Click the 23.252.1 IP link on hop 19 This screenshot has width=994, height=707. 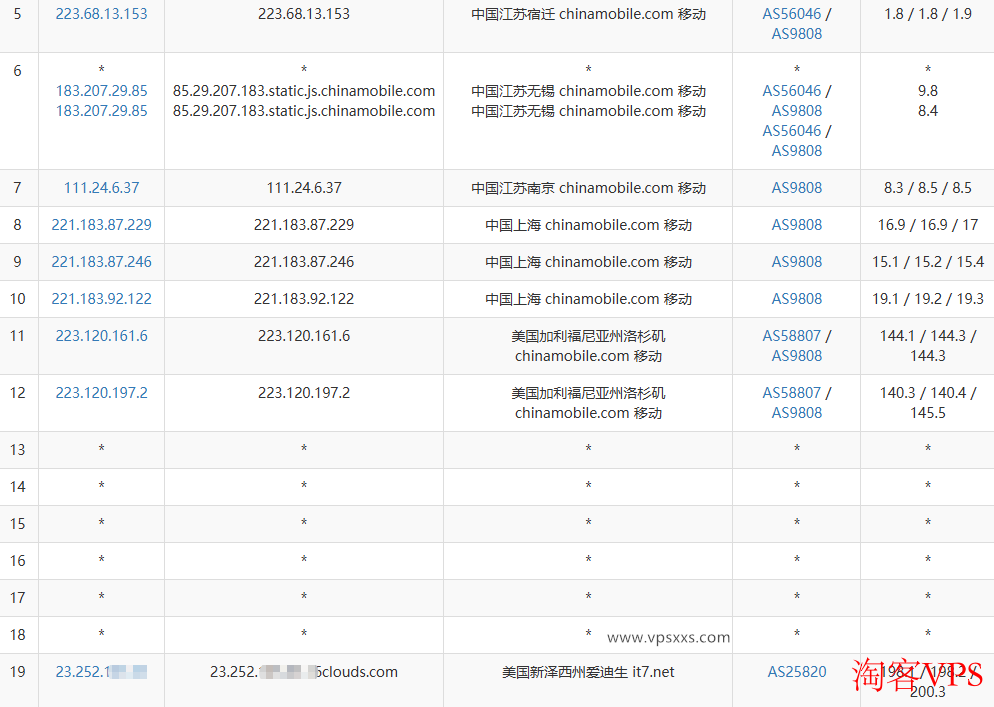point(101,671)
